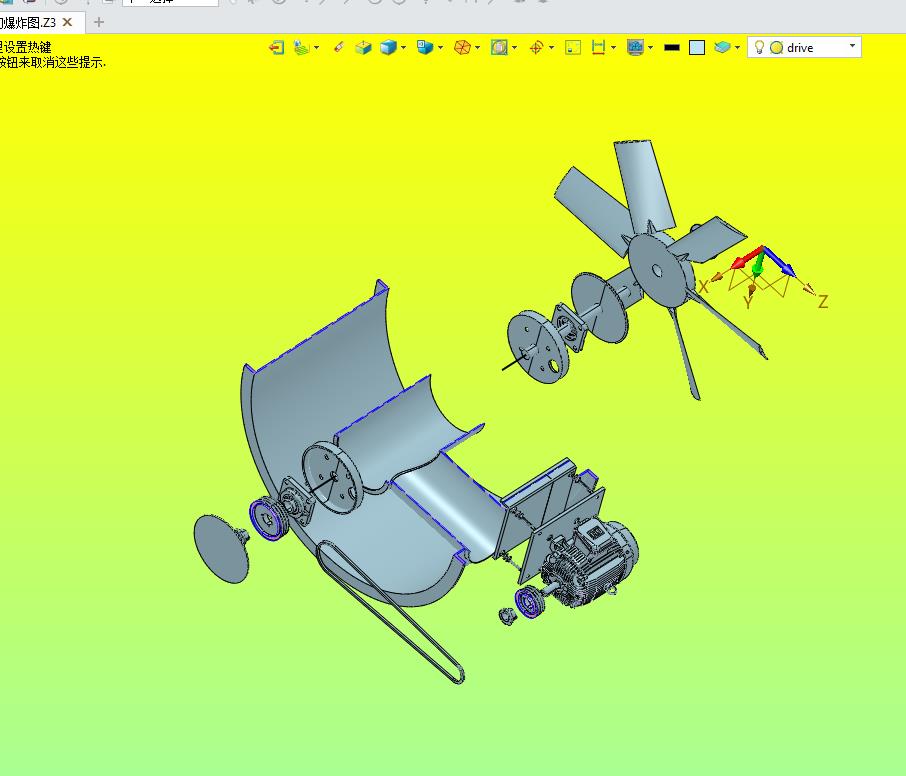Click the green layered filter icon
Screen dimensions: 906x776
click(301, 47)
